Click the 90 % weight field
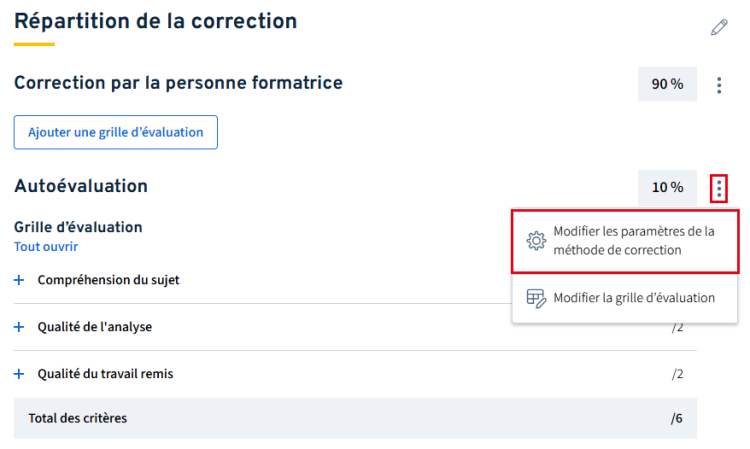 (667, 84)
